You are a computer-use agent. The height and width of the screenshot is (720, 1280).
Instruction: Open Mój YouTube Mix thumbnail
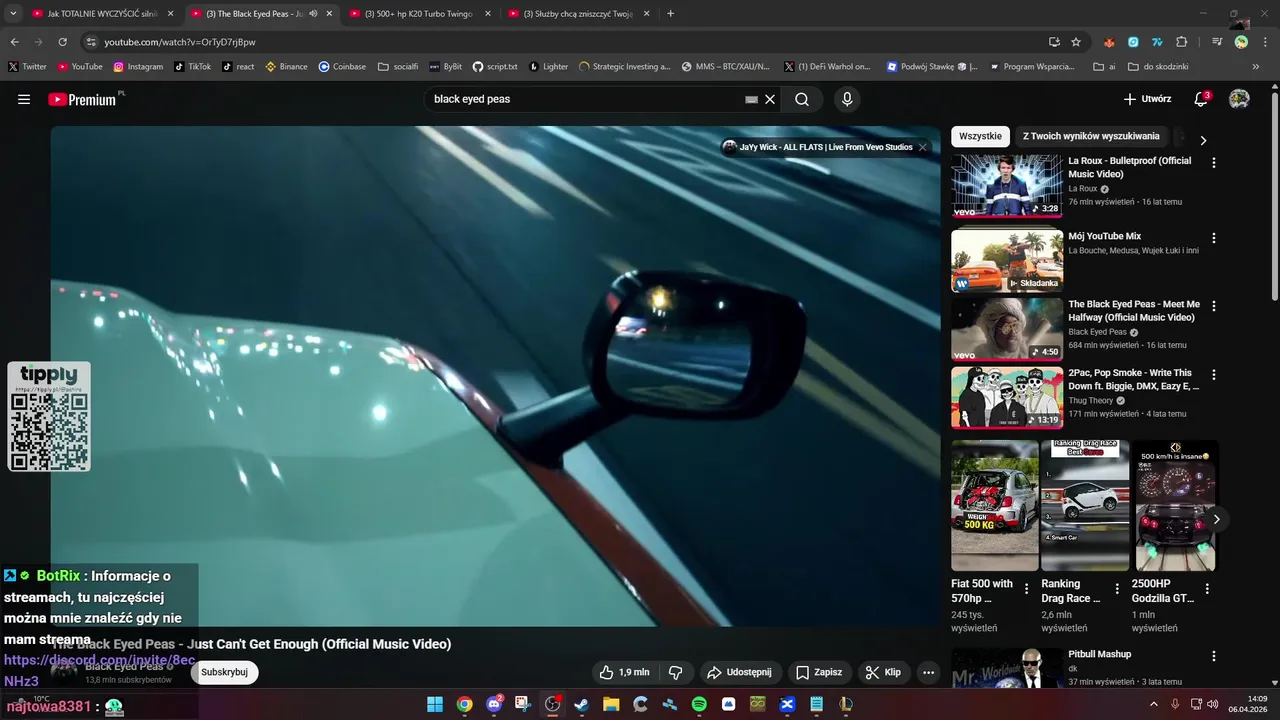[x=1007, y=261]
